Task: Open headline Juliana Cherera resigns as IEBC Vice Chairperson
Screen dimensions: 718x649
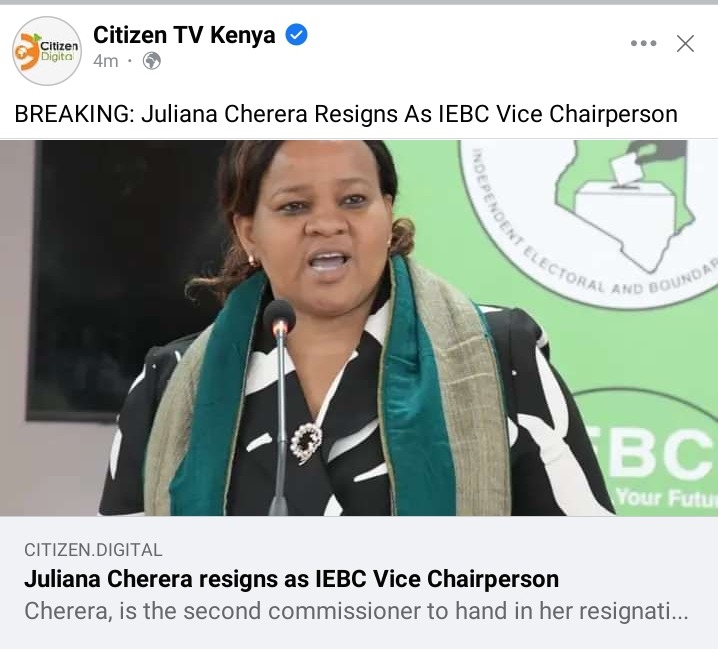Action: (x=291, y=579)
